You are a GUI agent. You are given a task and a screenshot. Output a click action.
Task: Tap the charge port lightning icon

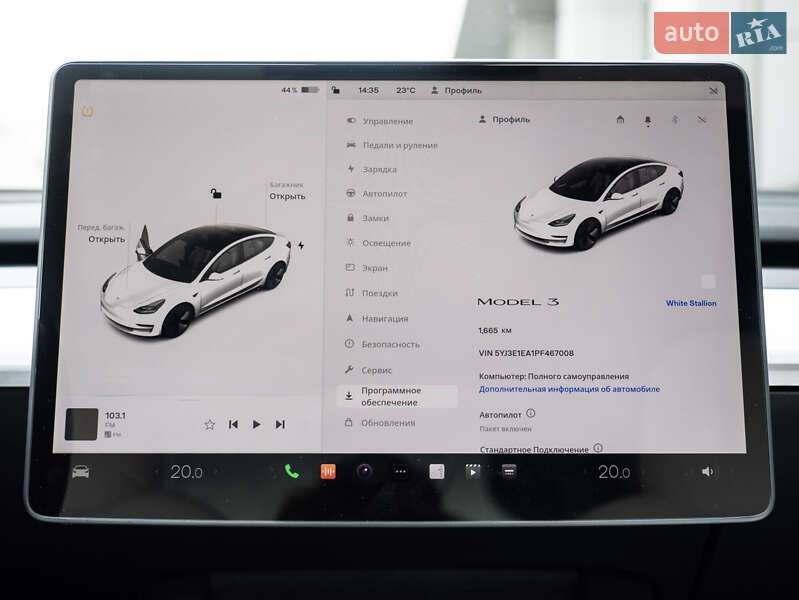pos(301,246)
